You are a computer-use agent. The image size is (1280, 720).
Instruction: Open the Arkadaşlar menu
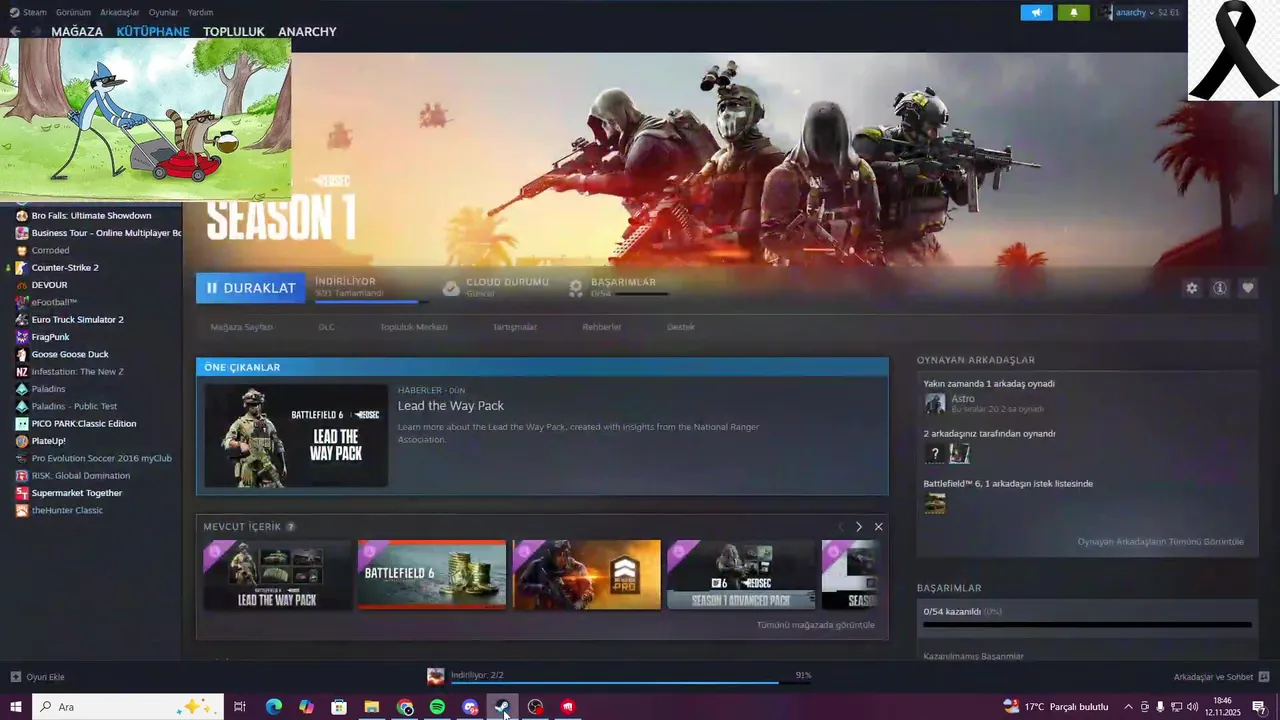click(x=120, y=13)
